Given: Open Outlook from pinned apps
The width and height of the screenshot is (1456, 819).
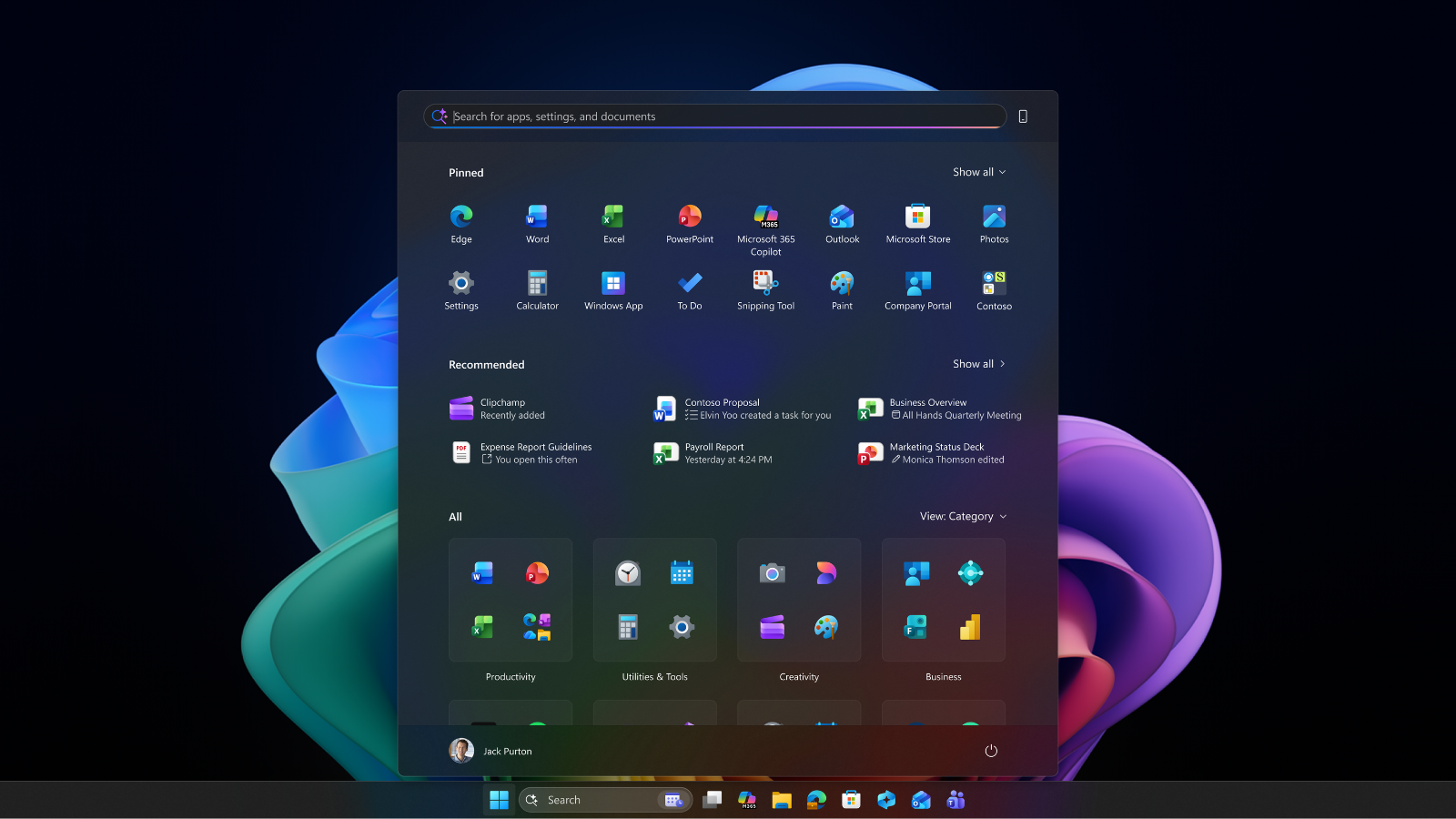Looking at the screenshot, I should [x=842, y=224].
